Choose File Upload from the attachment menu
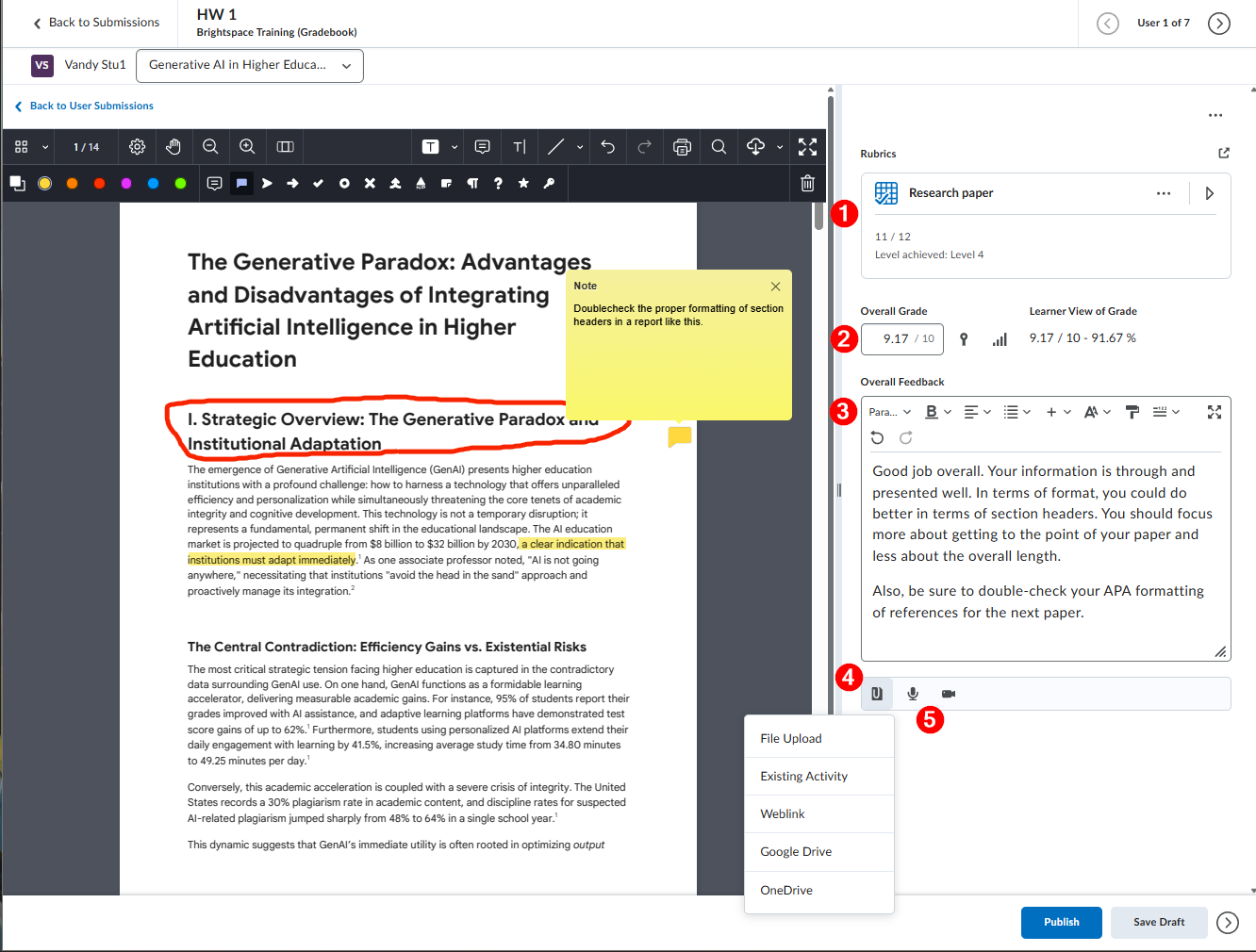Screen dimensions: 1256x952 click(x=791, y=739)
